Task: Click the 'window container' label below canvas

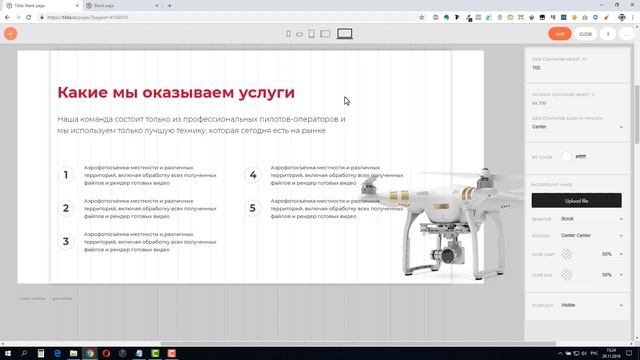Action: (x=32, y=299)
